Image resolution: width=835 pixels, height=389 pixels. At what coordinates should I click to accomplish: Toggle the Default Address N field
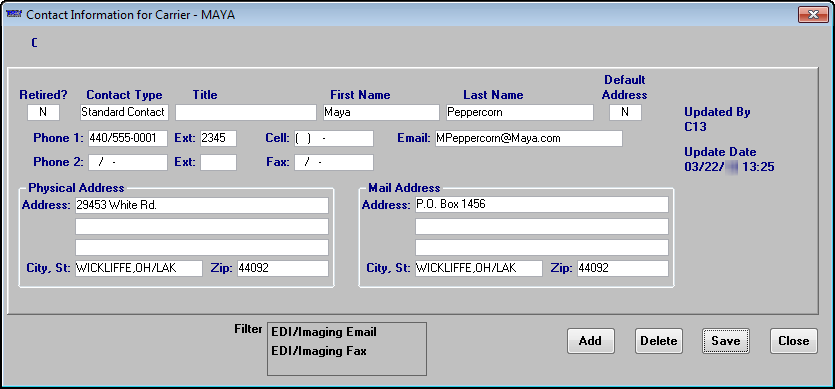click(x=625, y=112)
